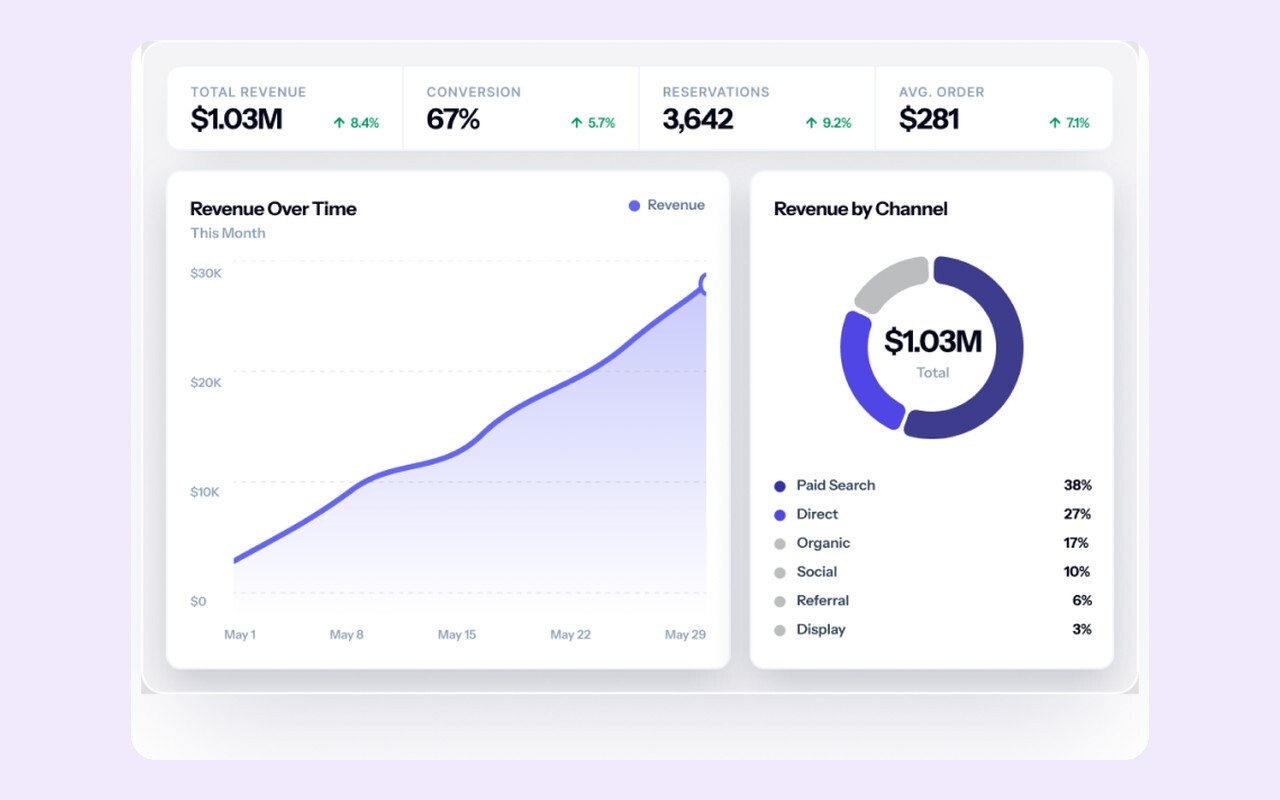Select the Paid Search legend dot
This screenshot has width=1280, height=800.
pos(780,486)
